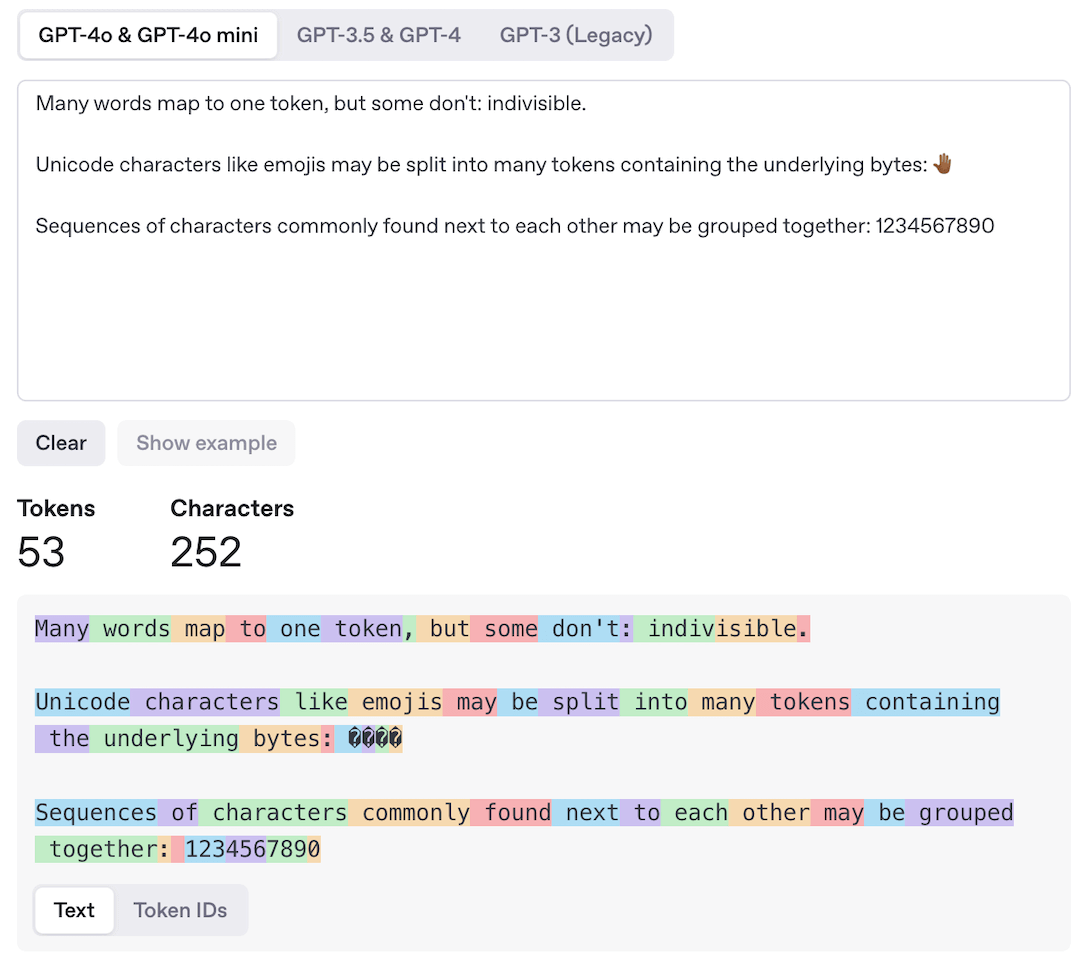The image size is (1082, 966).
Task: Click the hand emoji in the input text
Action: click(x=942, y=165)
